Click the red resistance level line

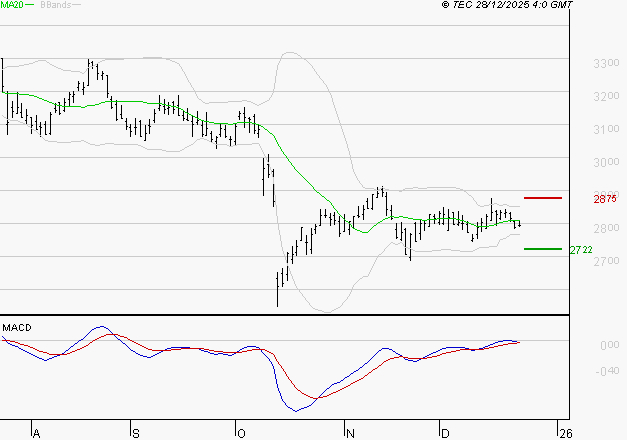(x=543, y=198)
